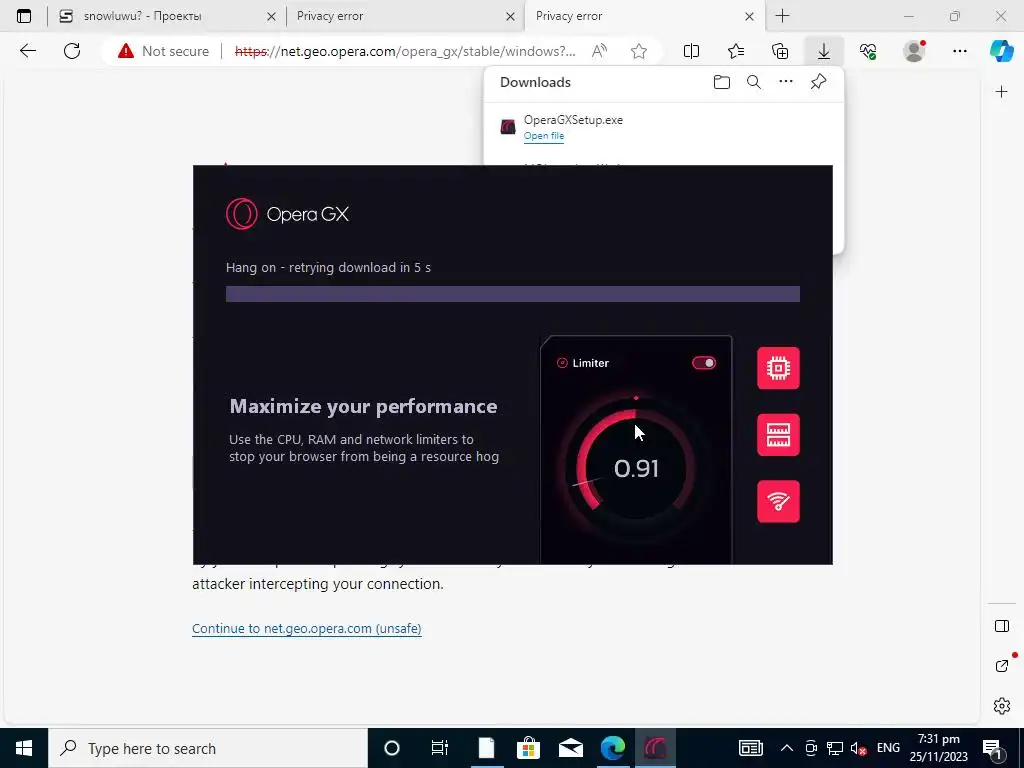
Task: Open the Windows Start menu
Action: click(24, 748)
